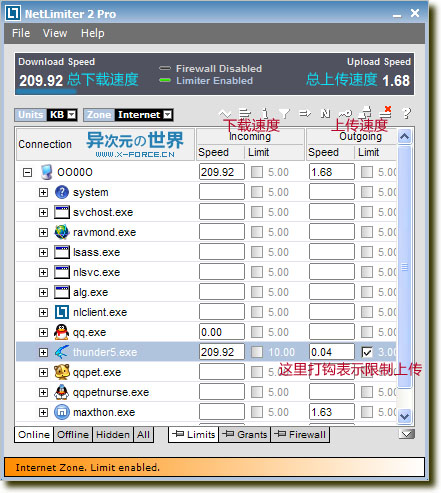441x493 pixels.
Task: Click the traffic chart toolbar icon
Action: click(225, 114)
